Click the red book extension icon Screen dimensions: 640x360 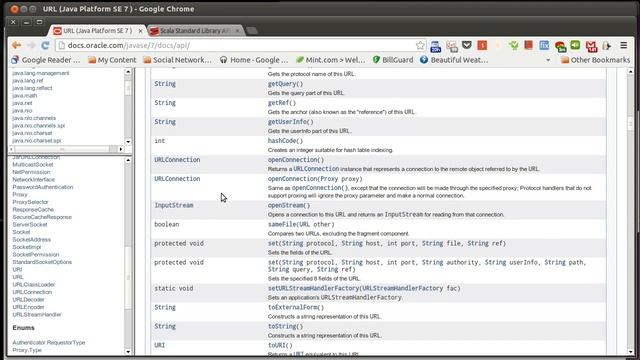(x=529, y=45)
